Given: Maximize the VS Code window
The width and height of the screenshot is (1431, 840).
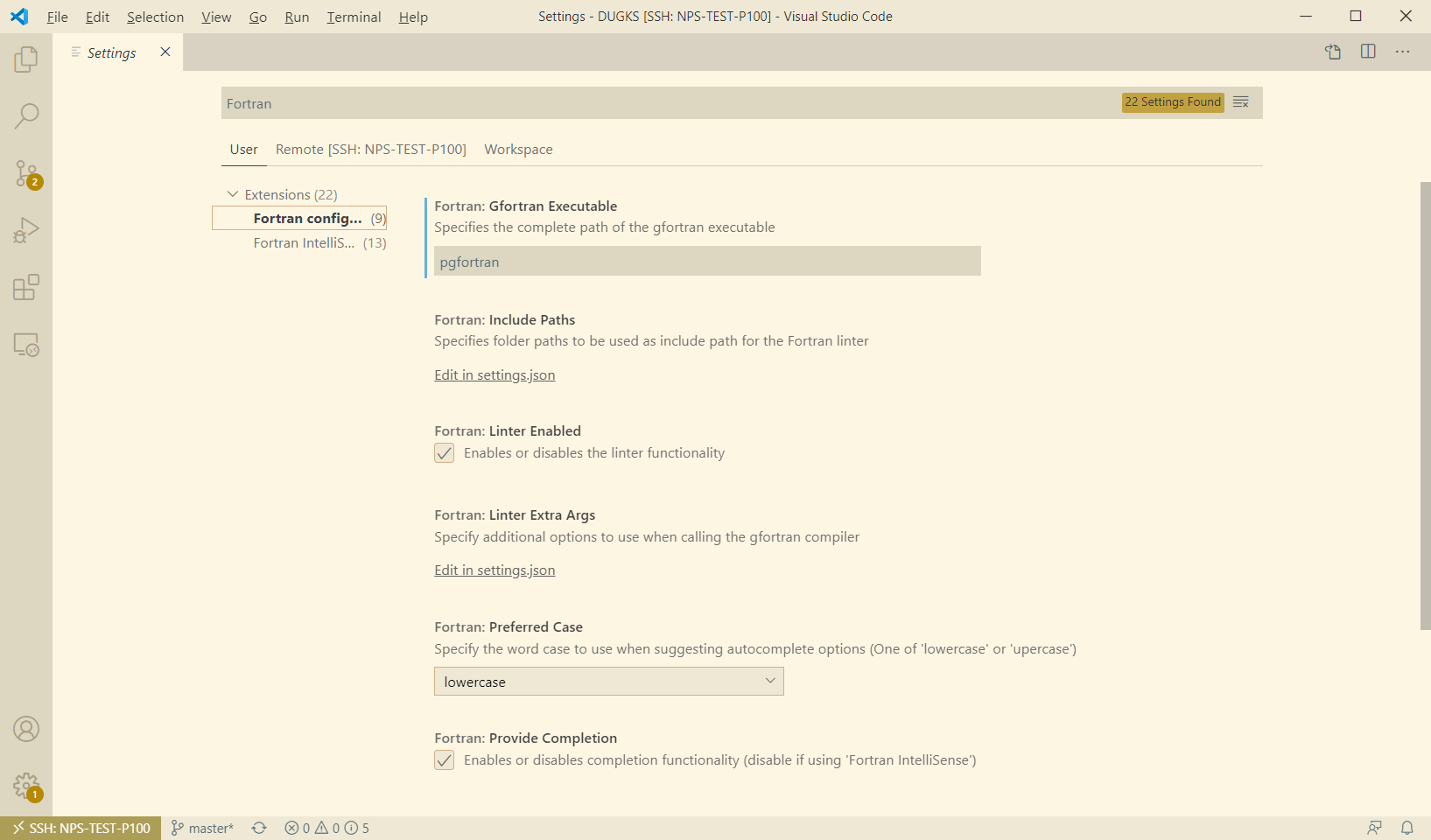Looking at the screenshot, I should [1356, 16].
